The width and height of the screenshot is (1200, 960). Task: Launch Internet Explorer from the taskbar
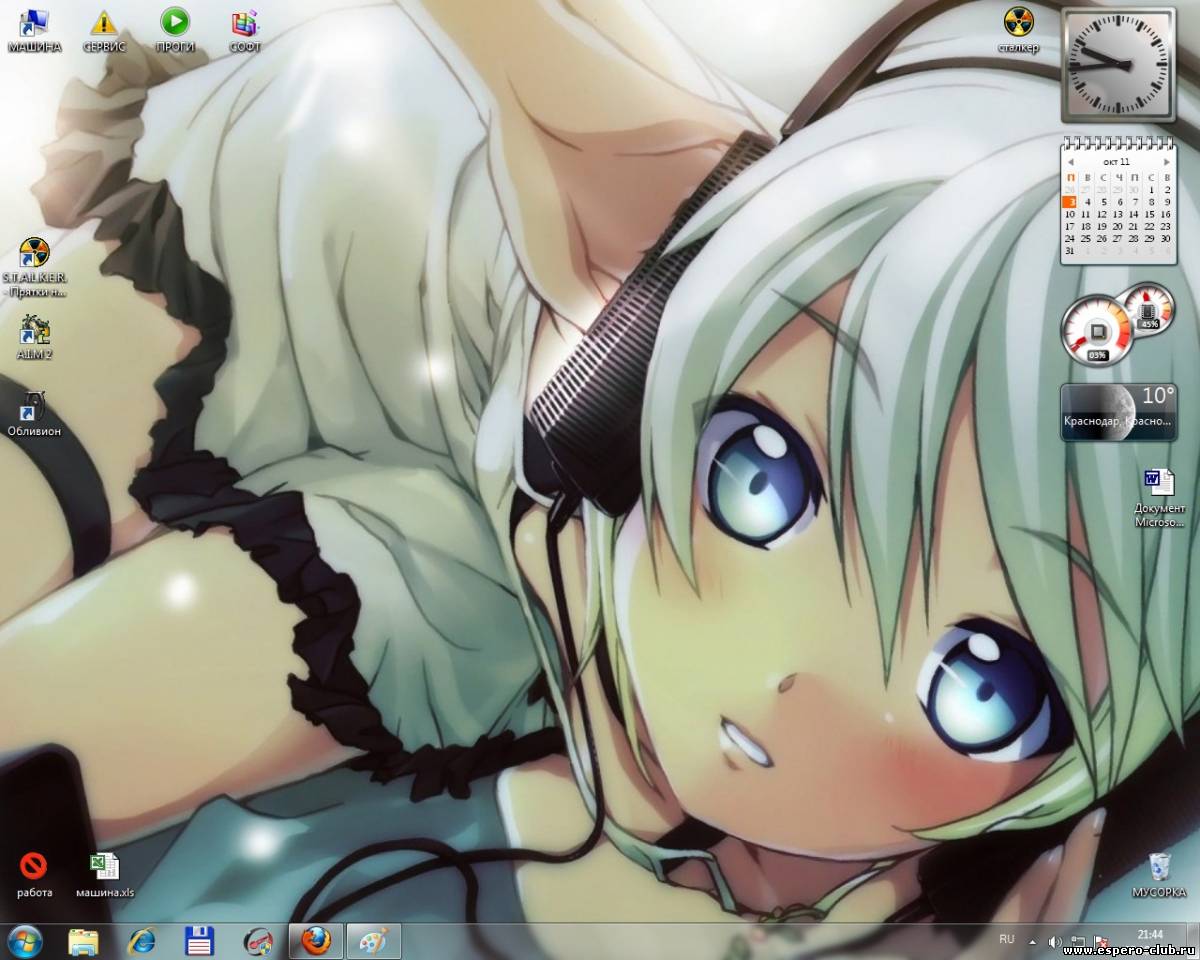(x=142, y=941)
